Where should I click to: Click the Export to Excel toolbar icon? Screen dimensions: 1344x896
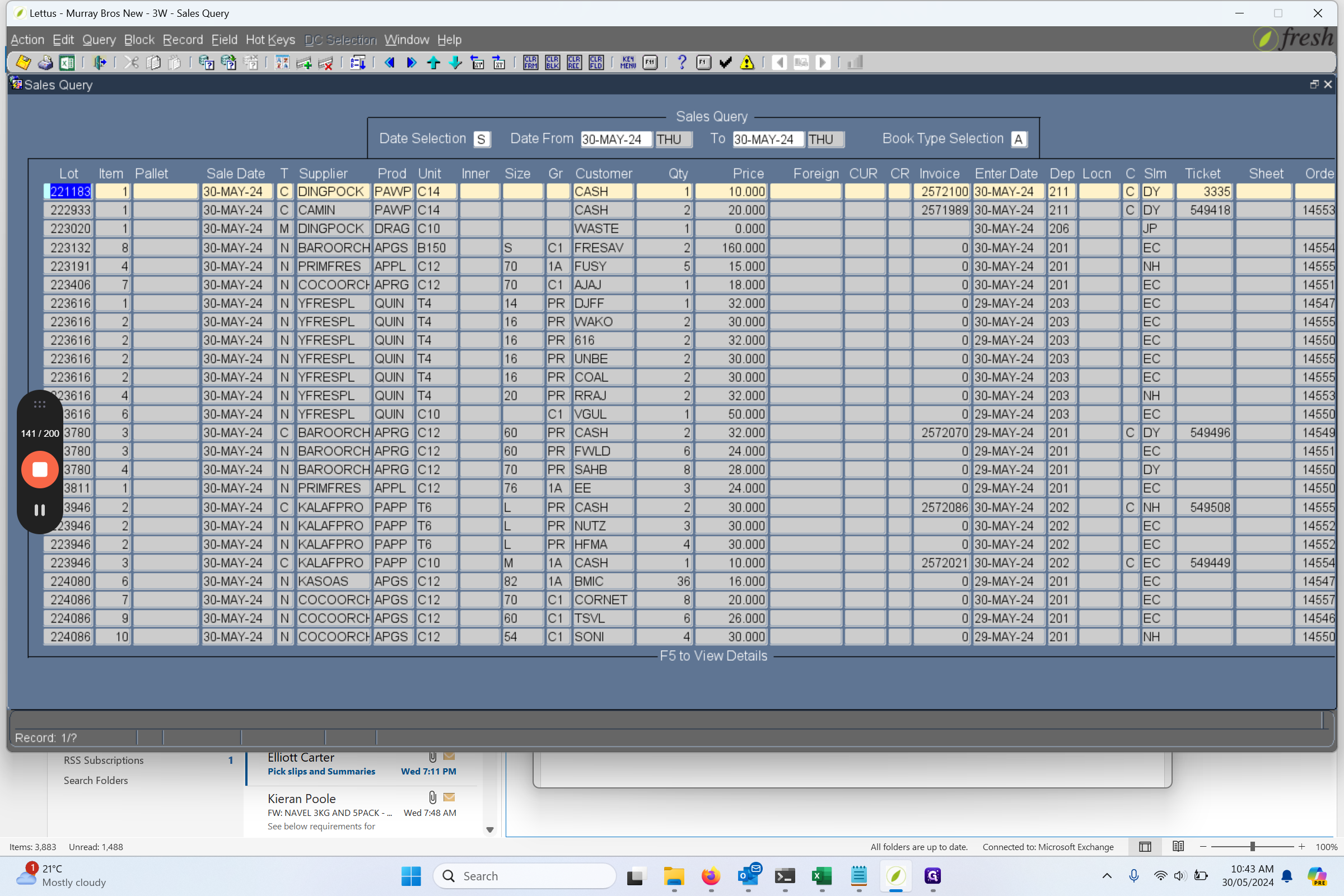tap(67, 62)
